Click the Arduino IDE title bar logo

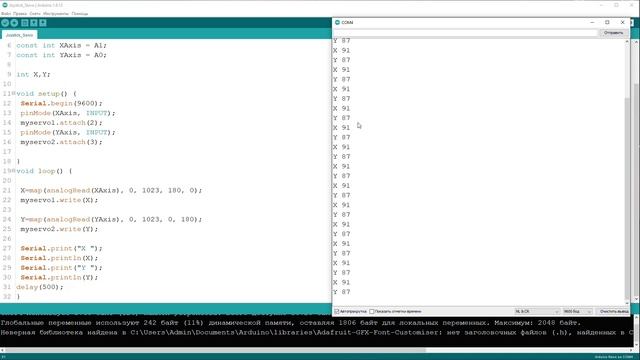click(x=5, y=5)
